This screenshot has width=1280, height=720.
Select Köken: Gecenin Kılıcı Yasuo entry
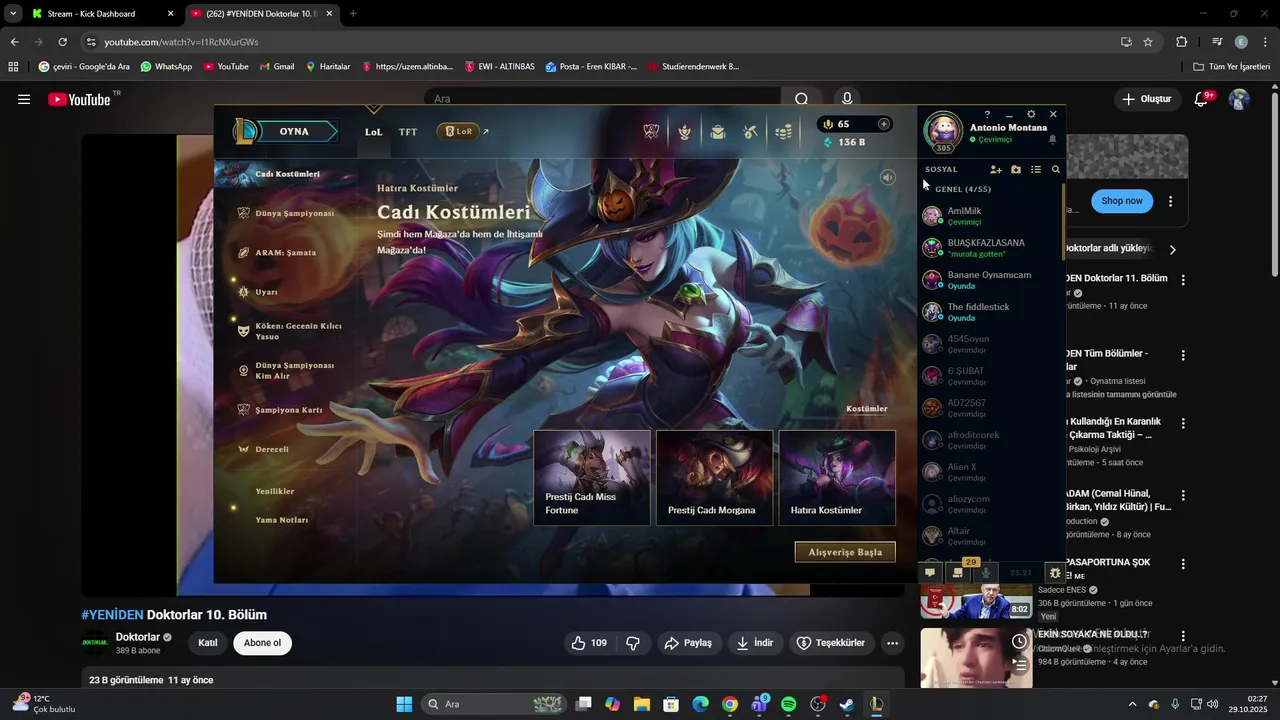coord(298,331)
